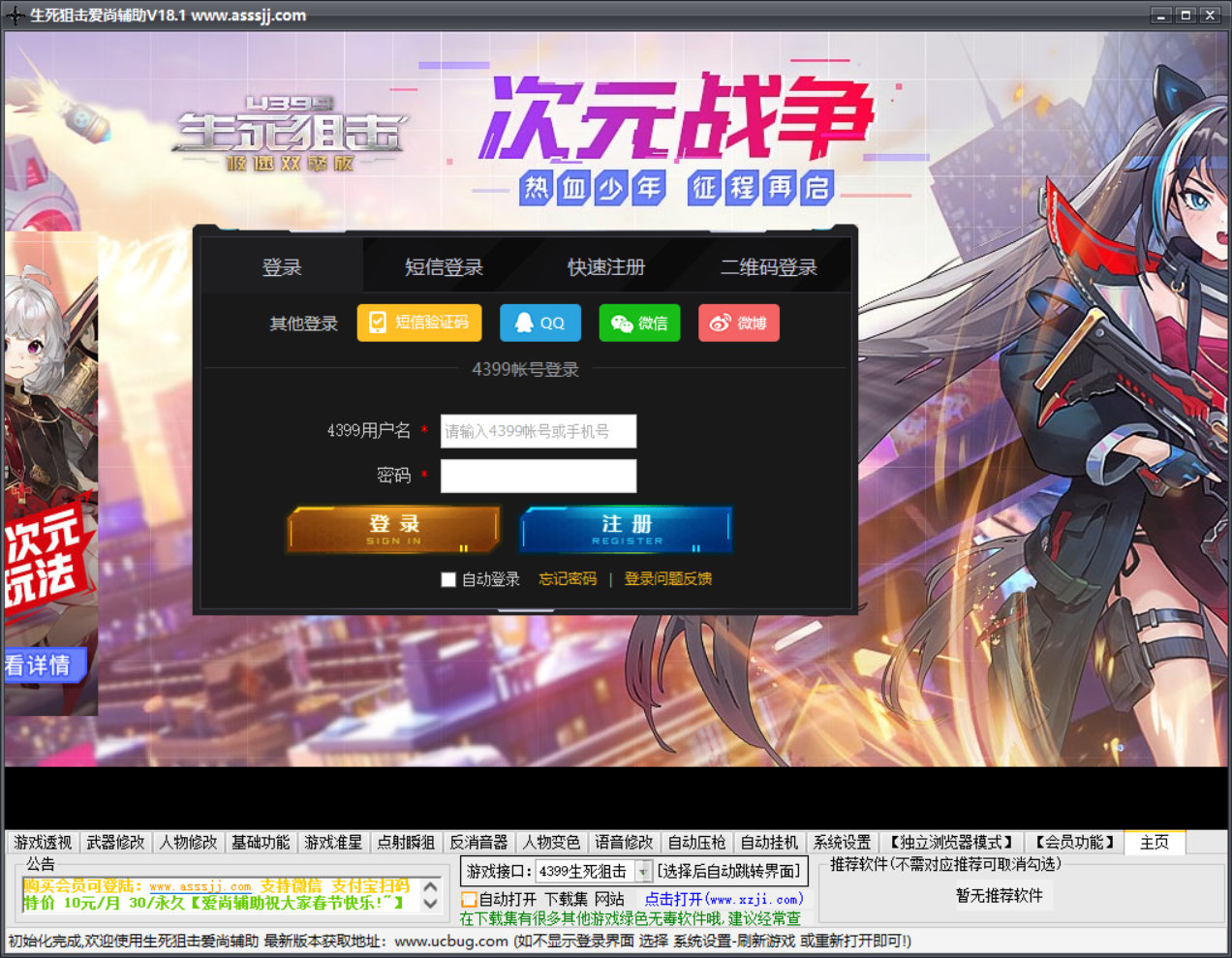This screenshot has width=1232, height=958.
Task: Open the 系统设置 tab
Action: [842, 843]
